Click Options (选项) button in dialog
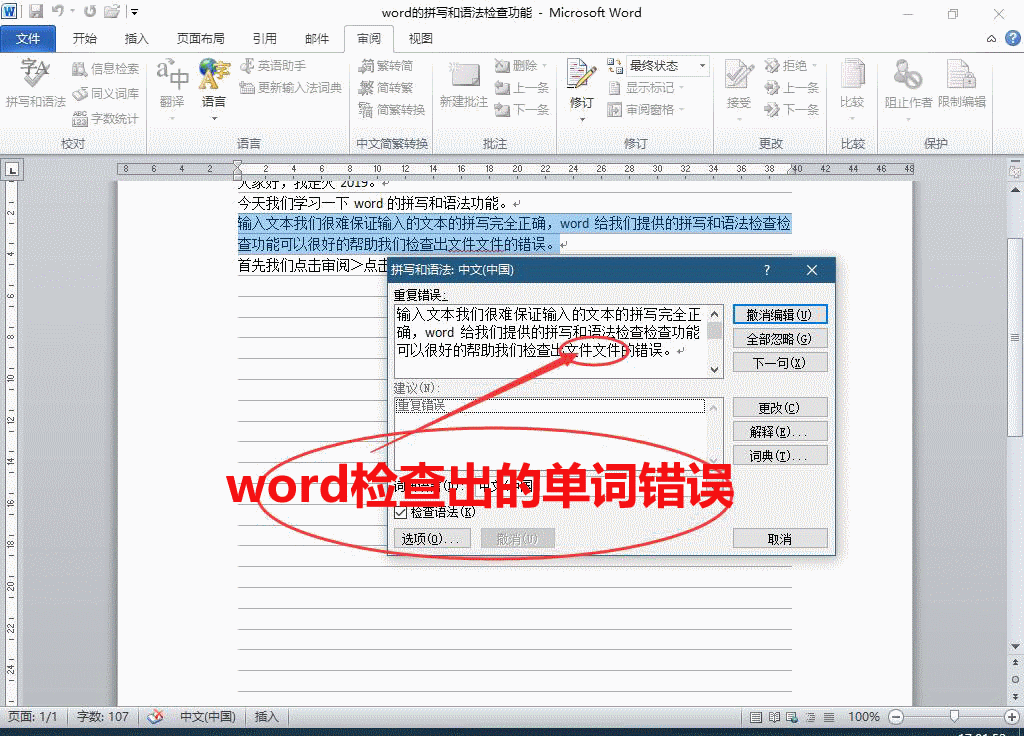This screenshot has height=736, width=1024. [432, 539]
